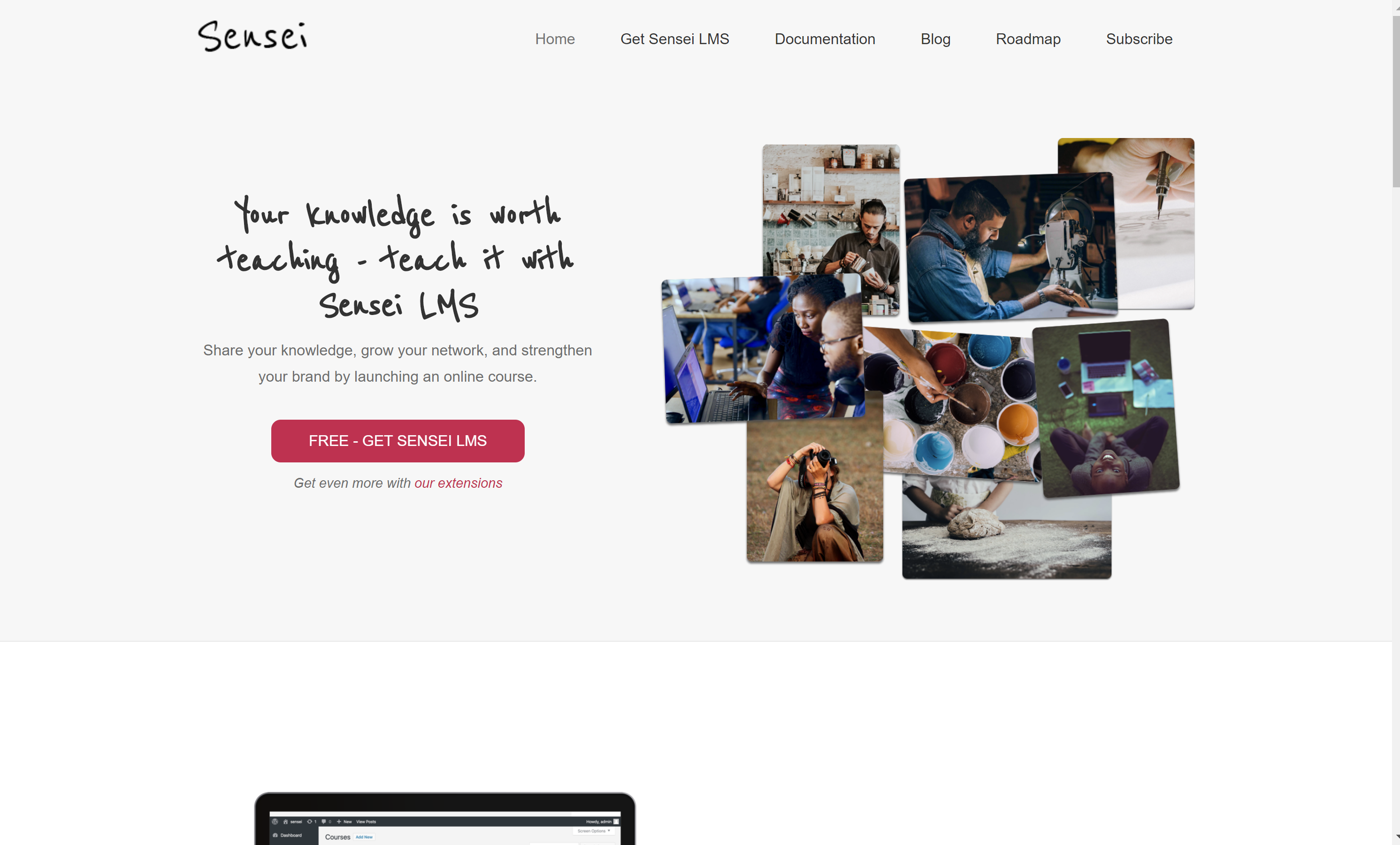Click the Sensei handwritten logo

coord(253,36)
